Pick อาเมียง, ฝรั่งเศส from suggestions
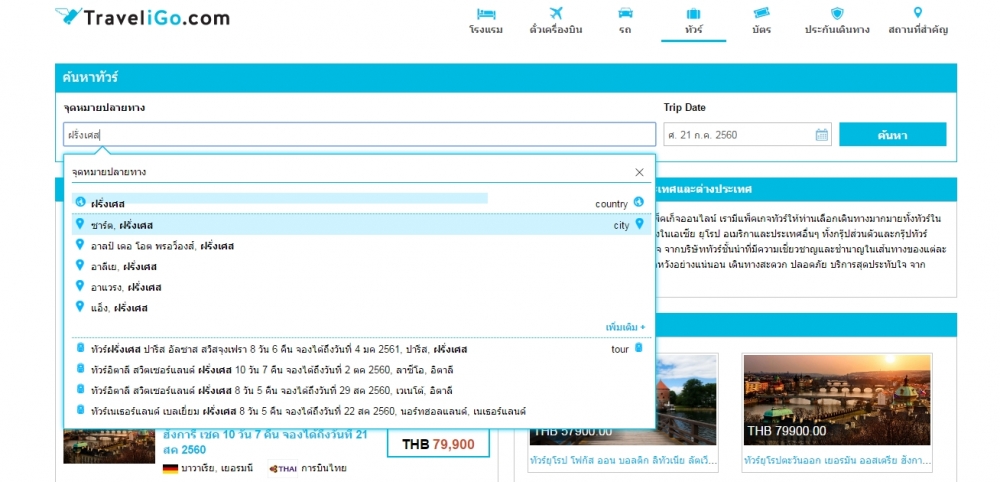 tap(125, 287)
